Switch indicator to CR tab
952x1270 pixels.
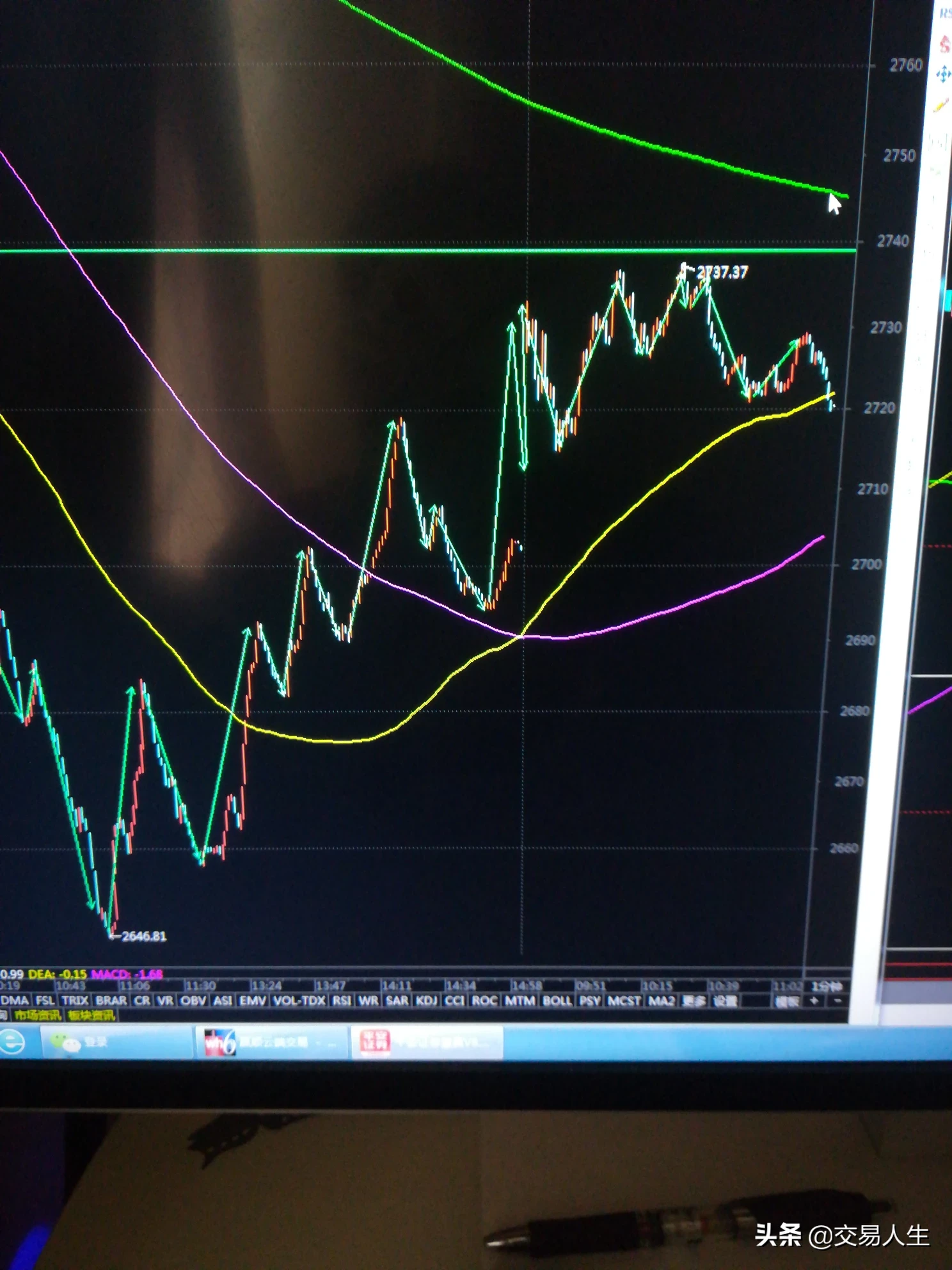pos(142,1001)
